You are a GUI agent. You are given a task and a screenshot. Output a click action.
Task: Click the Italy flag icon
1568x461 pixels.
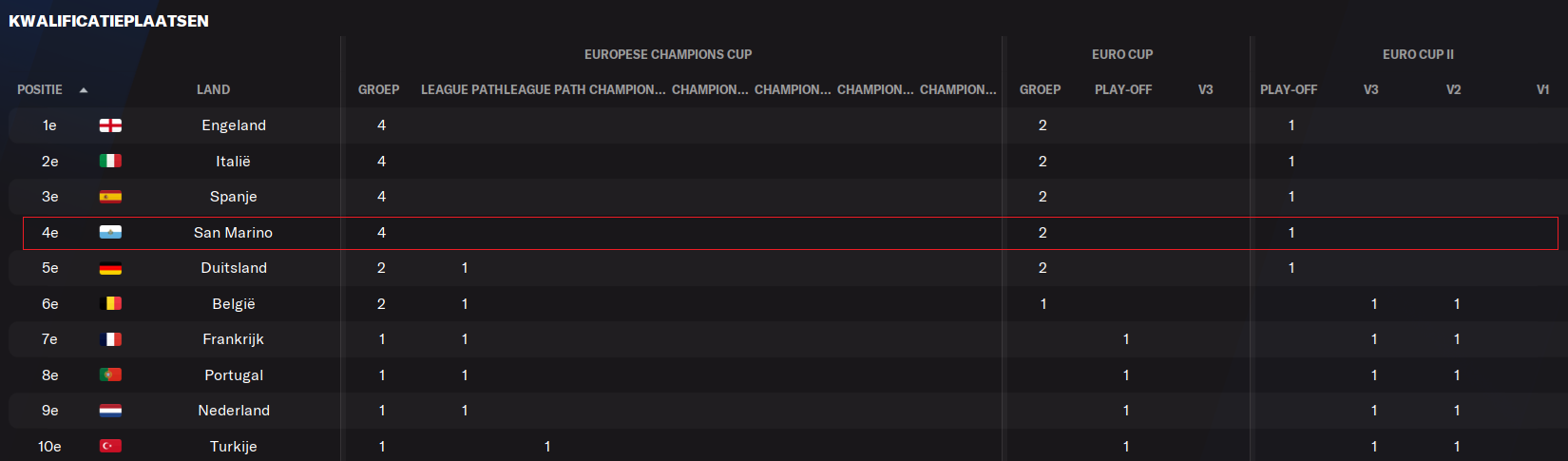110,161
